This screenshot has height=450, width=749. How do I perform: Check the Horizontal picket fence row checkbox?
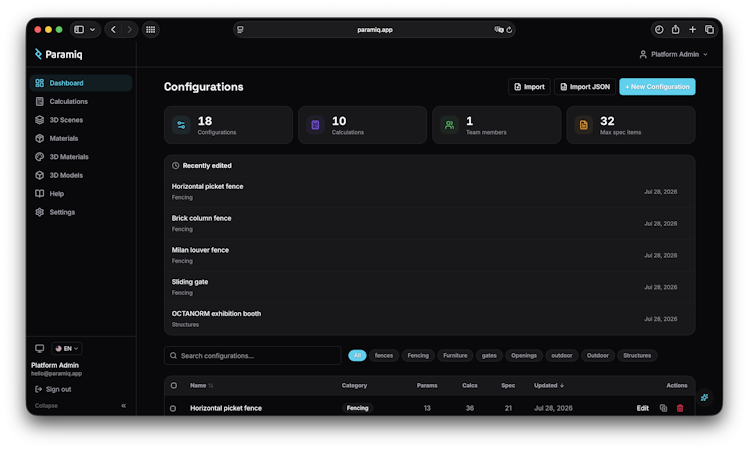click(x=173, y=408)
